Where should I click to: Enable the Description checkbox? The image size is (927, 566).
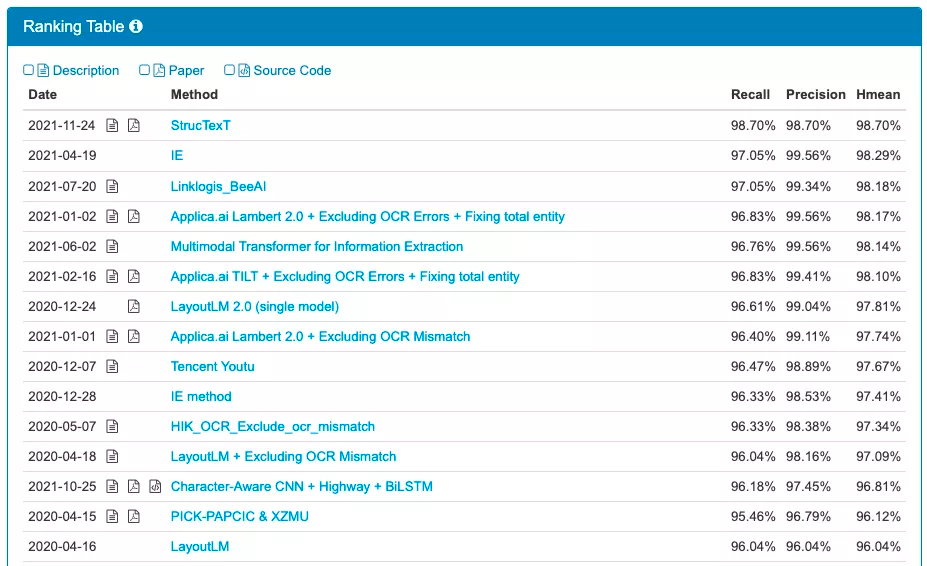(28, 70)
